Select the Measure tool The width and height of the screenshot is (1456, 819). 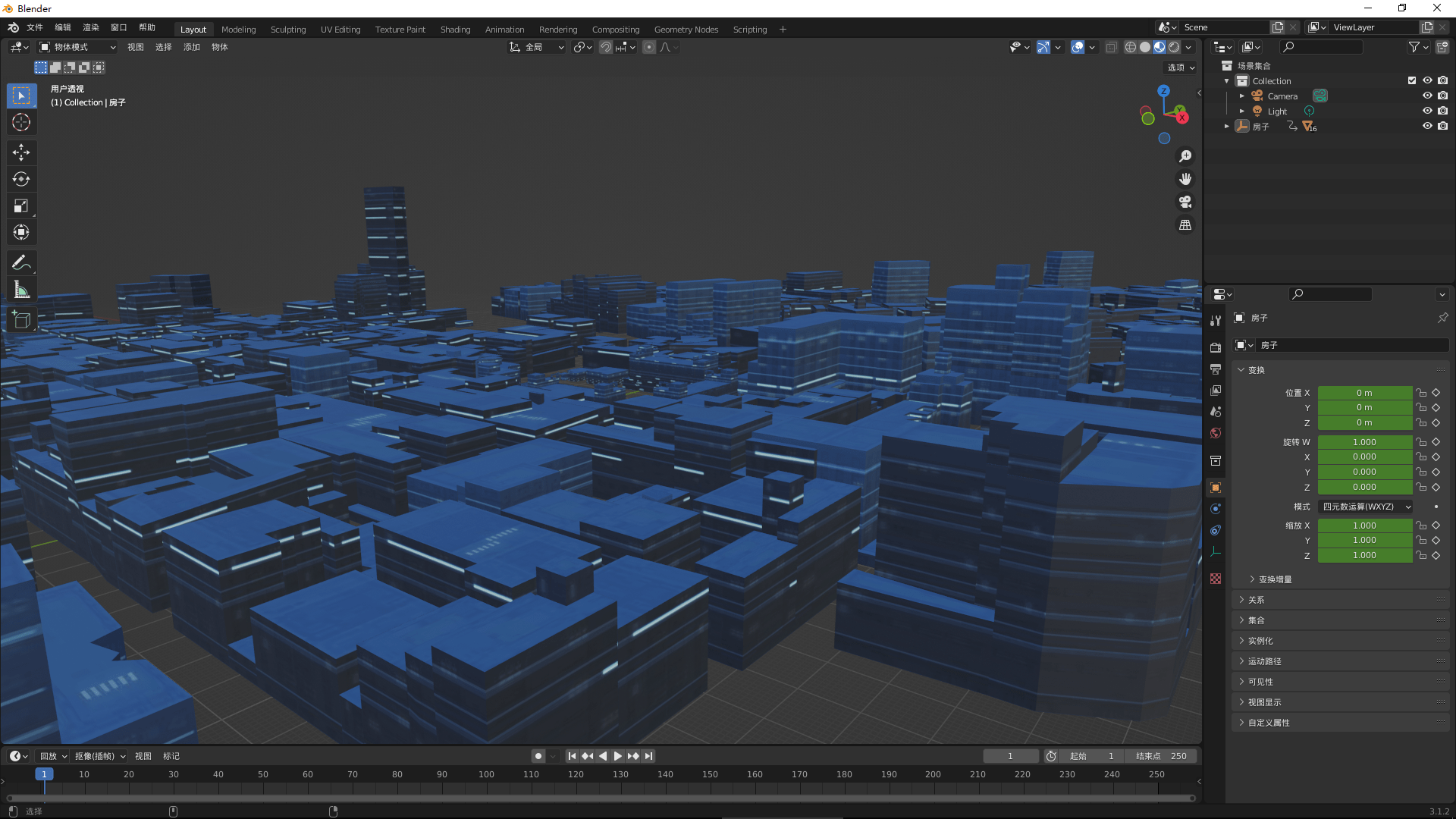click(x=21, y=290)
